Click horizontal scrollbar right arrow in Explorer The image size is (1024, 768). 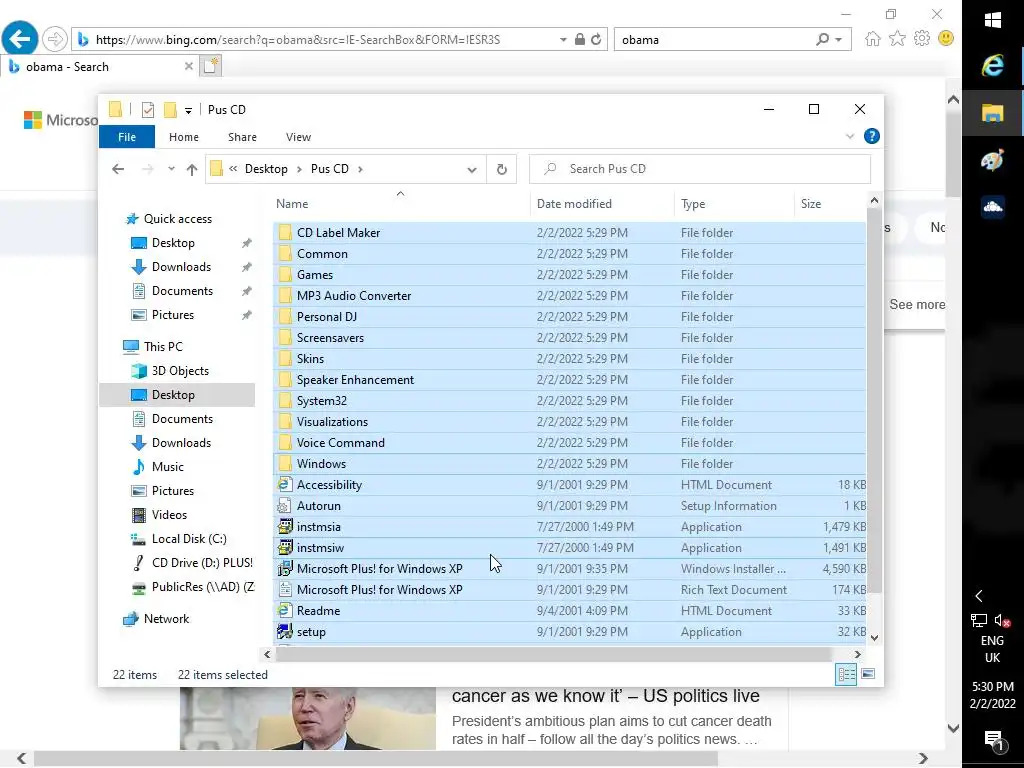point(857,654)
